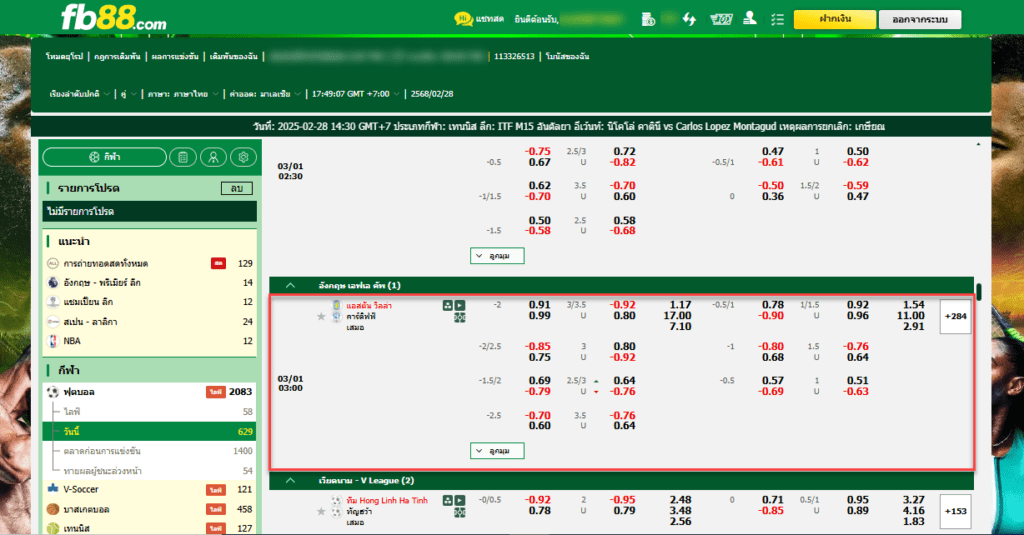
Task: Click the ALL live broadcasts icon
Action: coord(53,263)
